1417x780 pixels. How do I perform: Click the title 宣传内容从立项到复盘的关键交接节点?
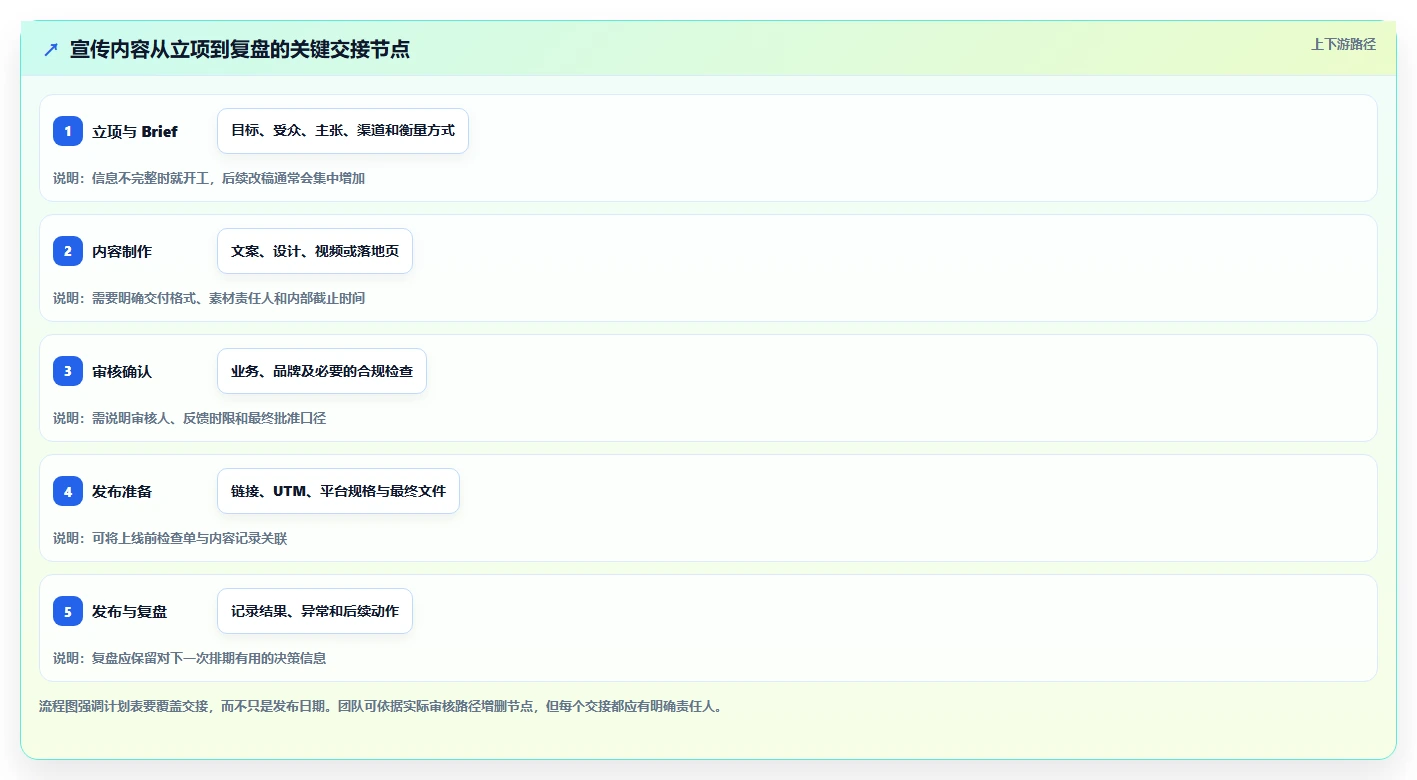pyautogui.click(x=240, y=49)
